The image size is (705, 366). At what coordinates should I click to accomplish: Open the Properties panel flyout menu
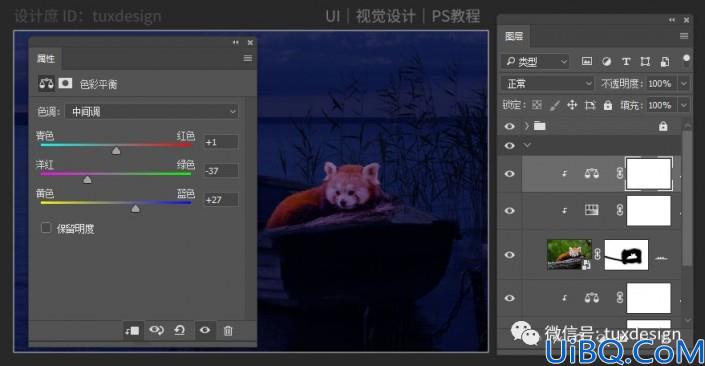coord(248,58)
